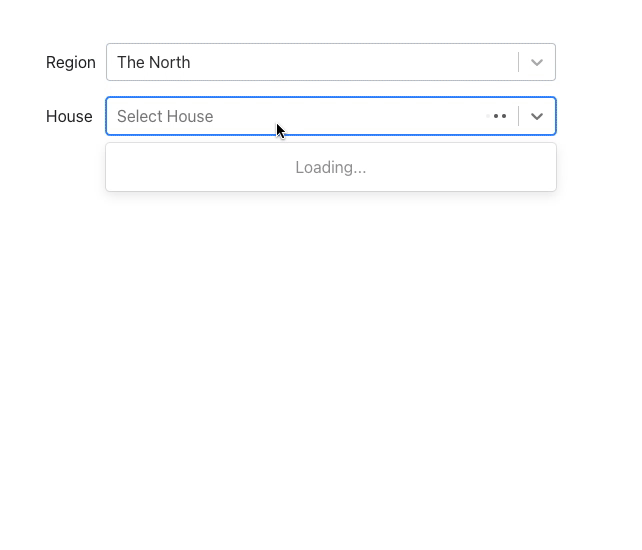Collapse the House select menu
The height and width of the screenshot is (550, 642).
pos(537,116)
